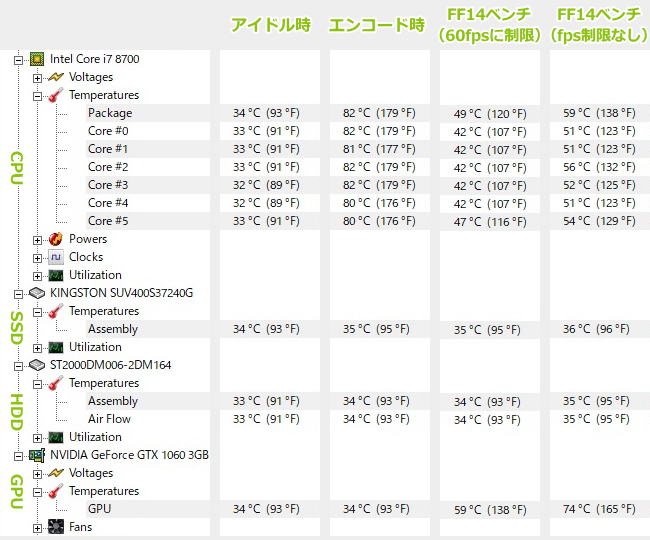Screen dimensions: 650x540
Task: Select the Core #1 row
Action: point(148,149)
